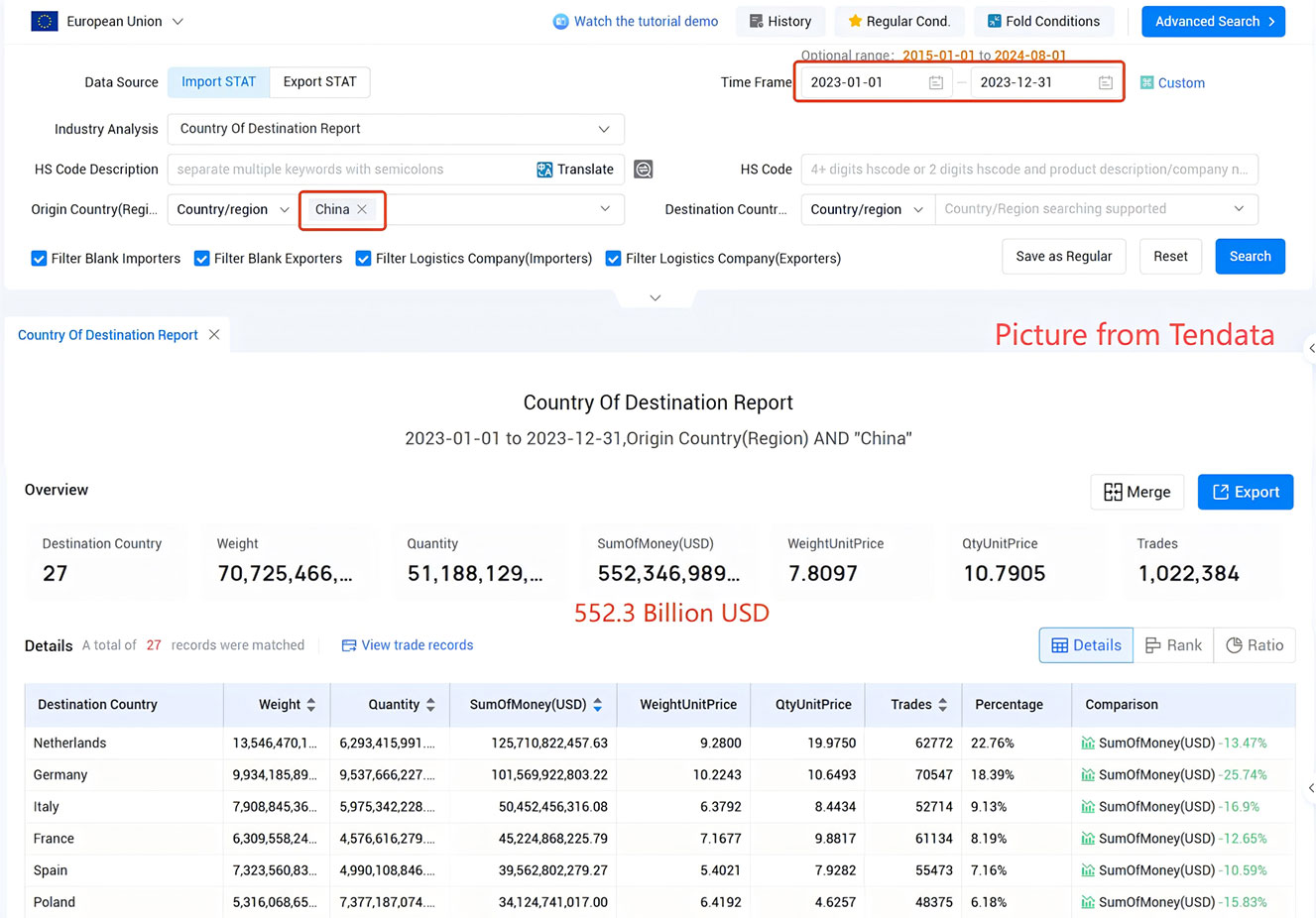Open the start date calendar icon
The width and height of the screenshot is (1316, 918).
pos(935,83)
